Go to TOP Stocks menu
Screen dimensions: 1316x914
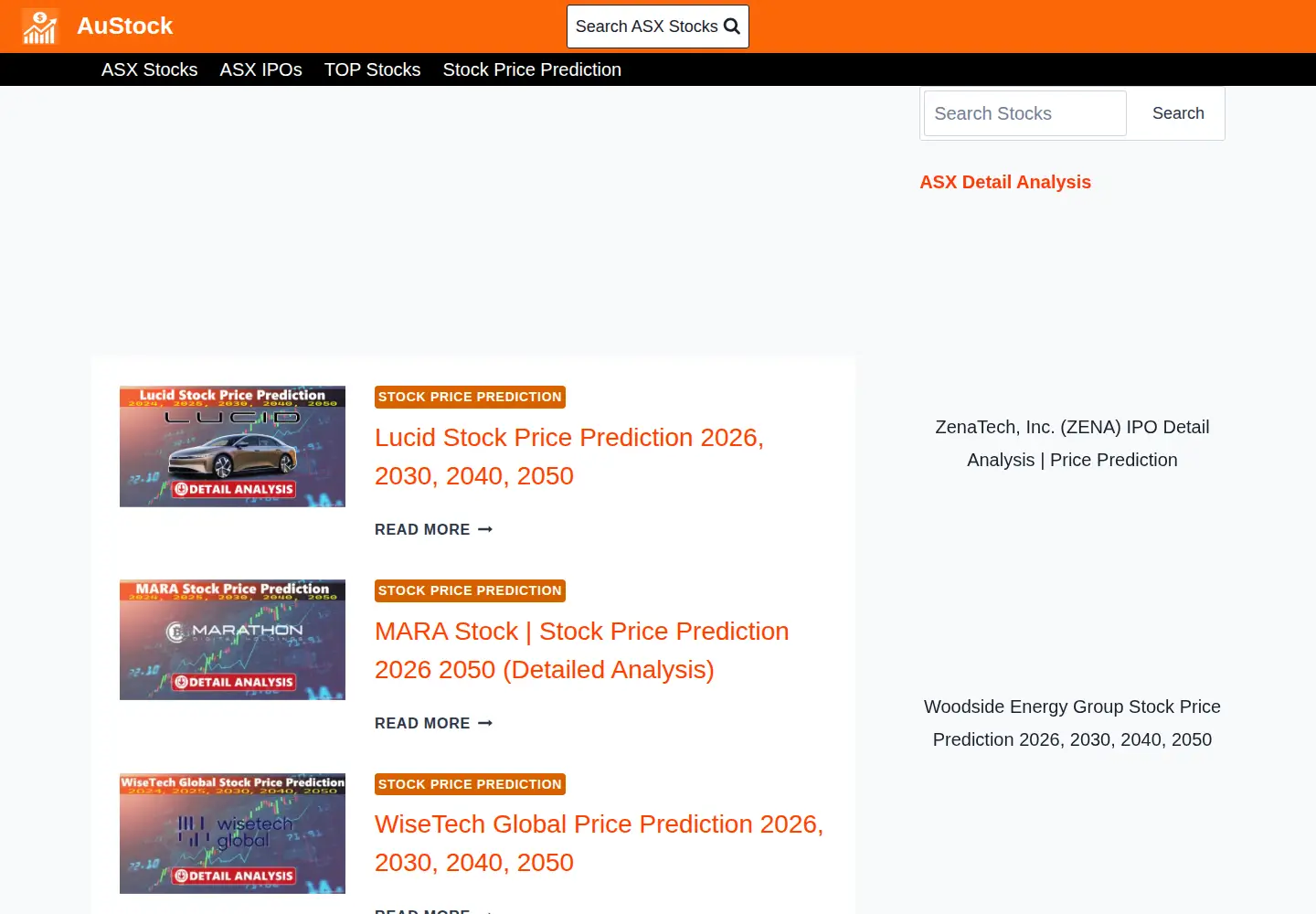373,69
